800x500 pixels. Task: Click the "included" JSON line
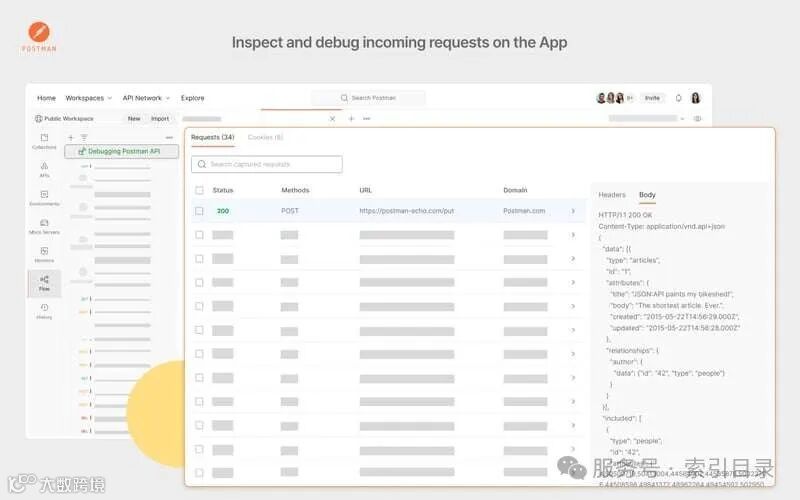click(622, 418)
